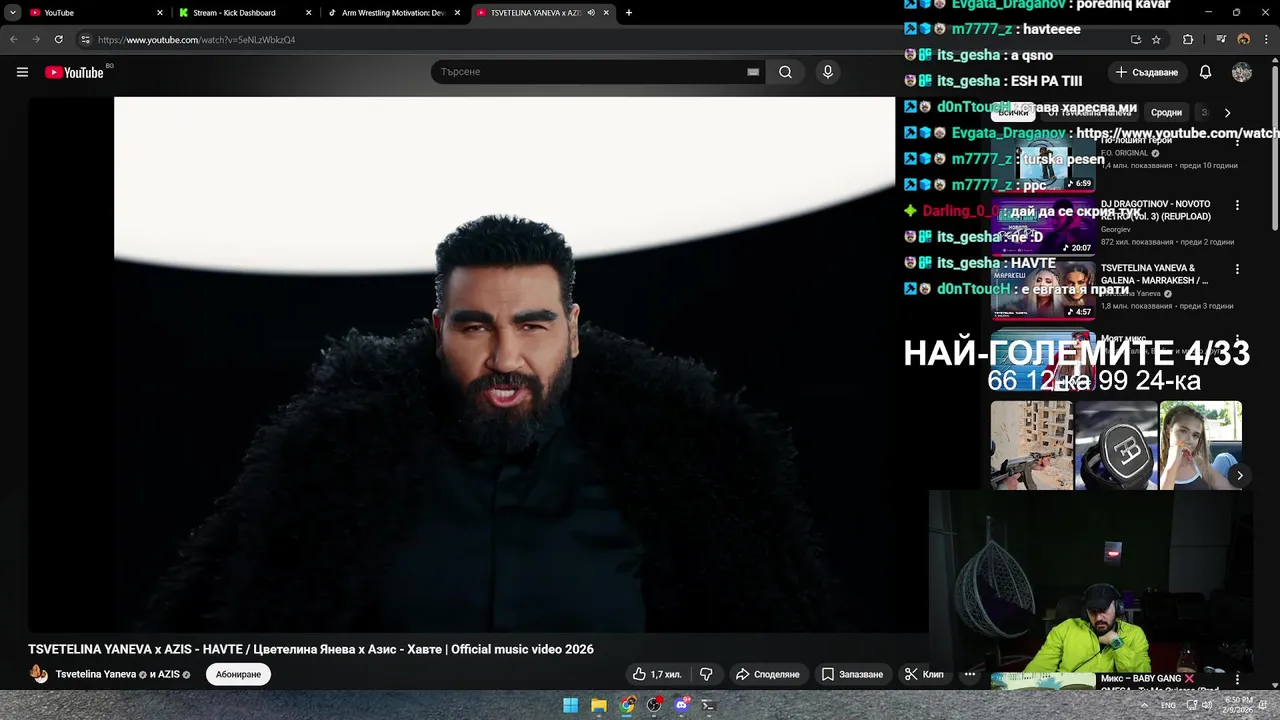1280x720 pixels.
Task: Show next shorts with the arrow
Action: click(1239, 476)
